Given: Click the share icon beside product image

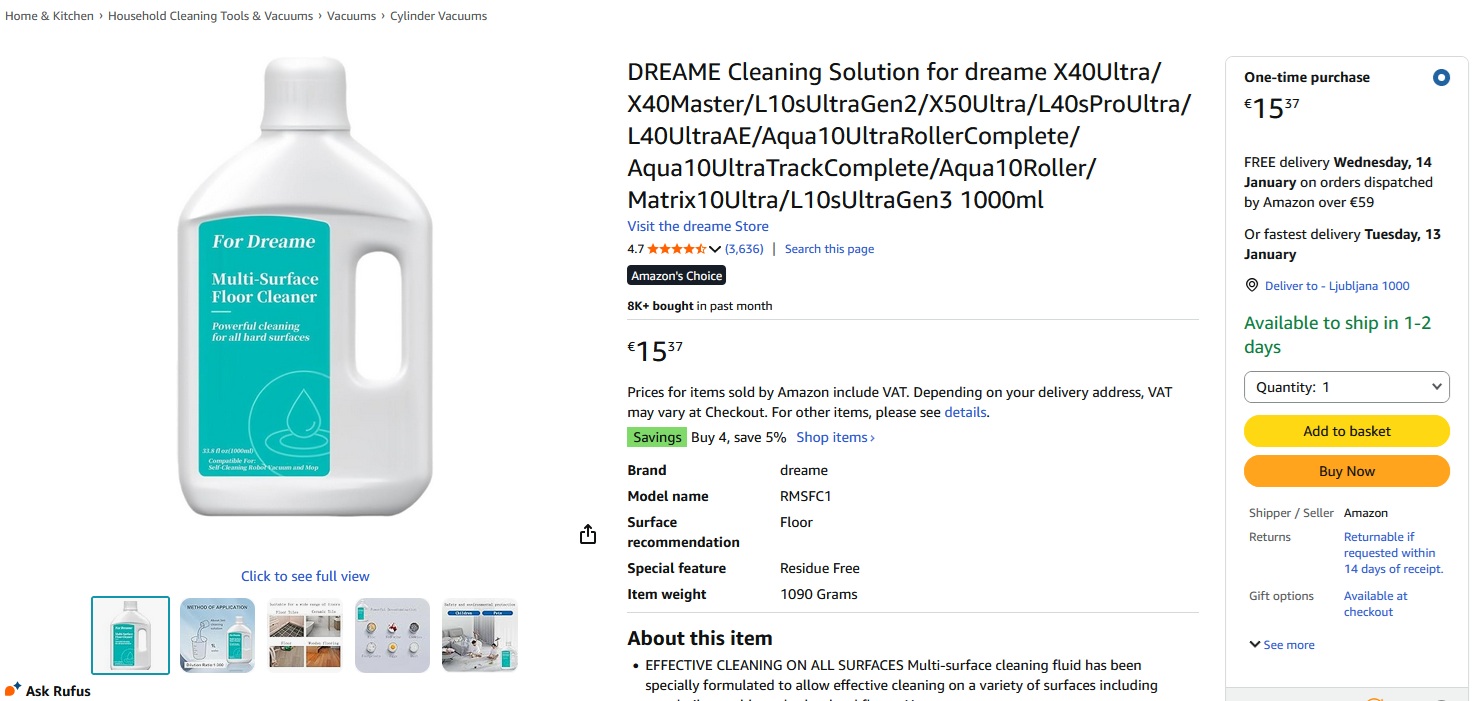Looking at the screenshot, I should tap(588, 535).
